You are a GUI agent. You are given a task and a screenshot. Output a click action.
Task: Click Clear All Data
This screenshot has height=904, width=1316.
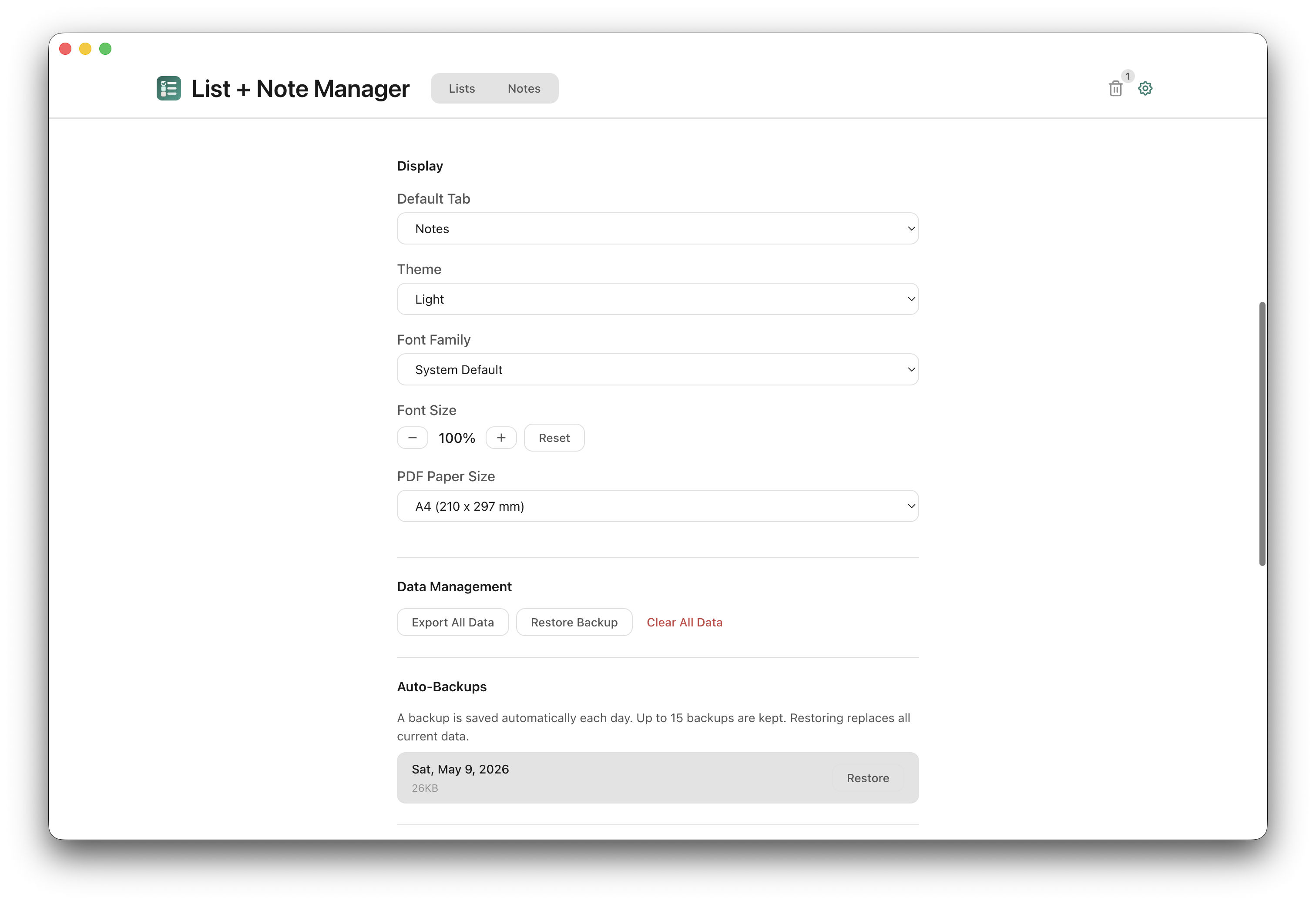click(x=685, y=623)
